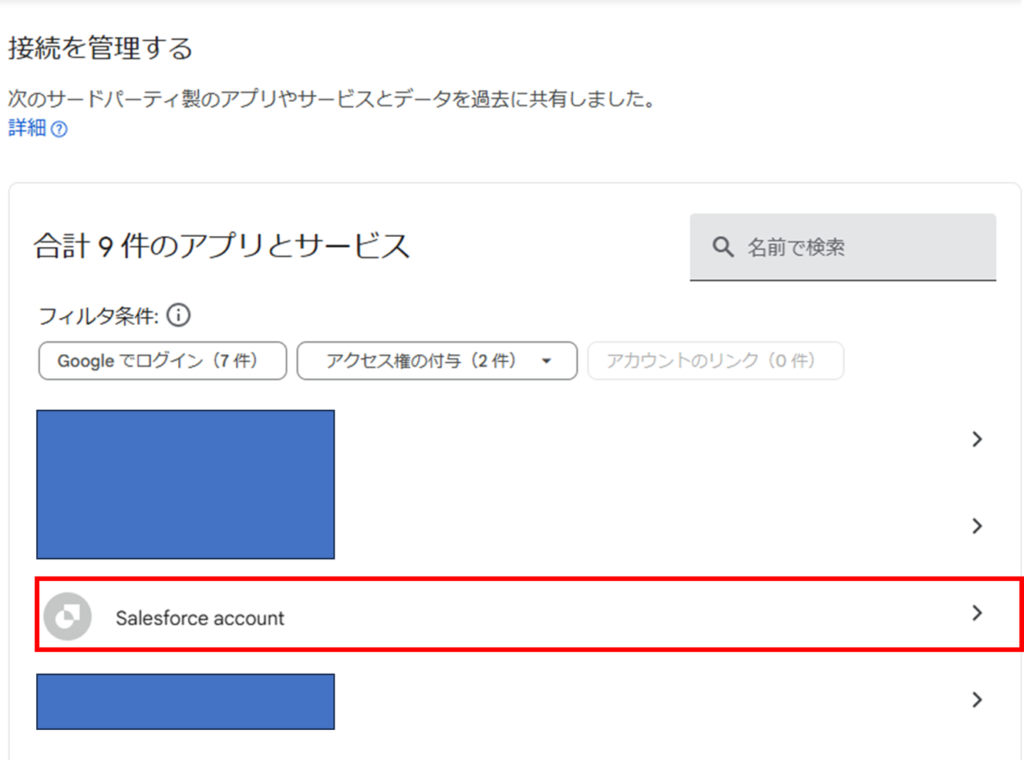Click 合計 9 件のアプリとサービス heading
This screenshot has height=760, width=1024.
(x=222, y=246)
